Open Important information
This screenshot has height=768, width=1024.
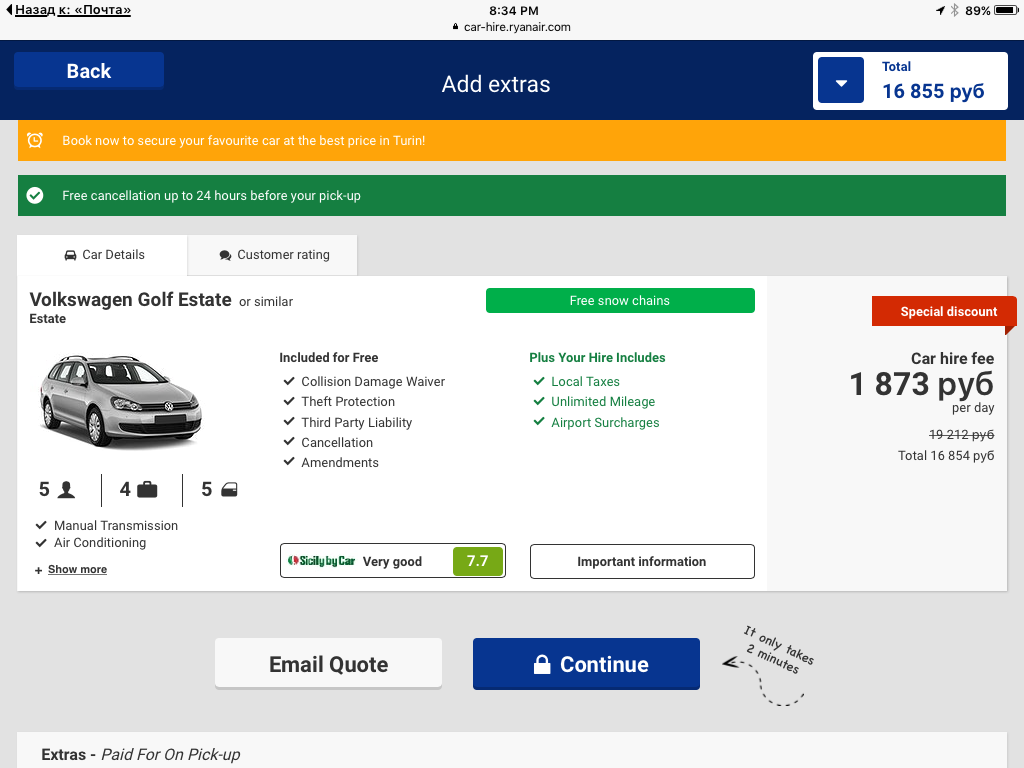tap(642, 562)
